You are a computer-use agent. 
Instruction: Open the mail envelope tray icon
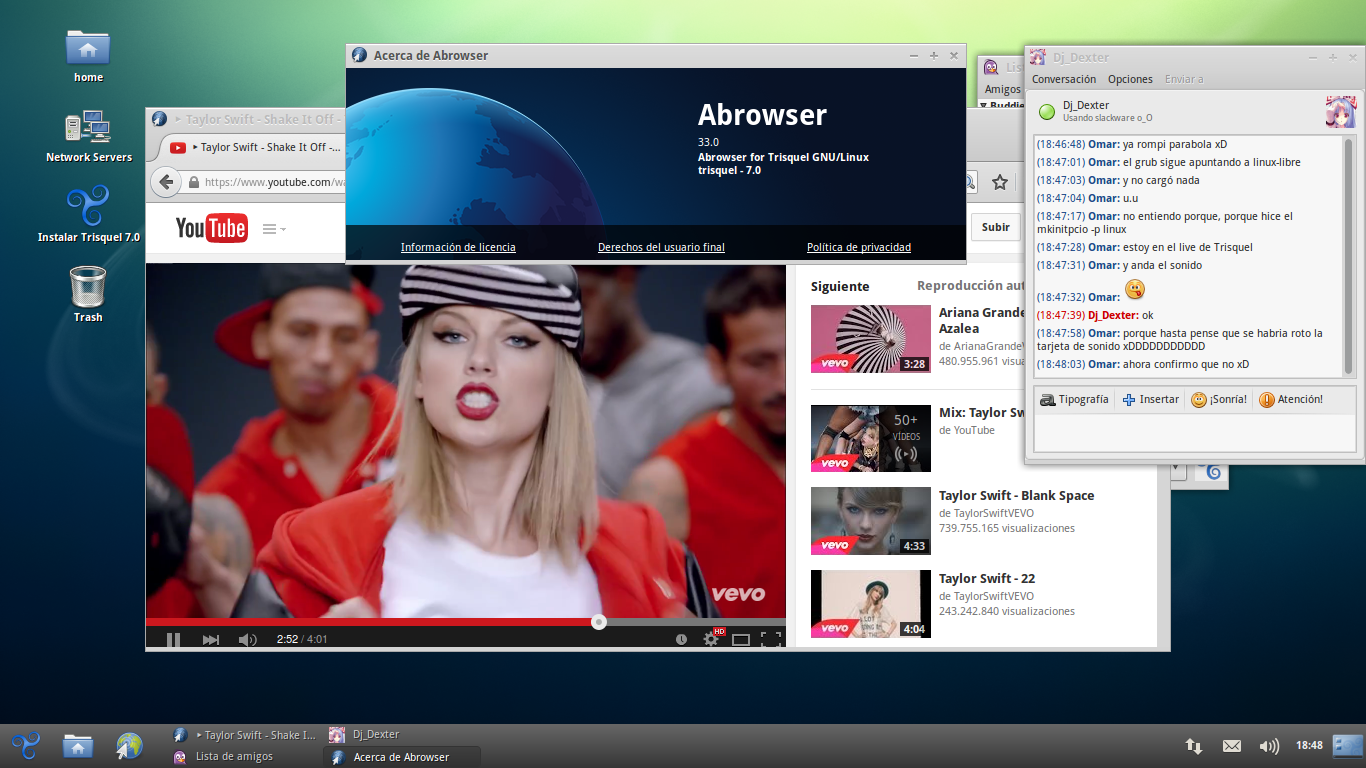click(x=1232, y=746)
